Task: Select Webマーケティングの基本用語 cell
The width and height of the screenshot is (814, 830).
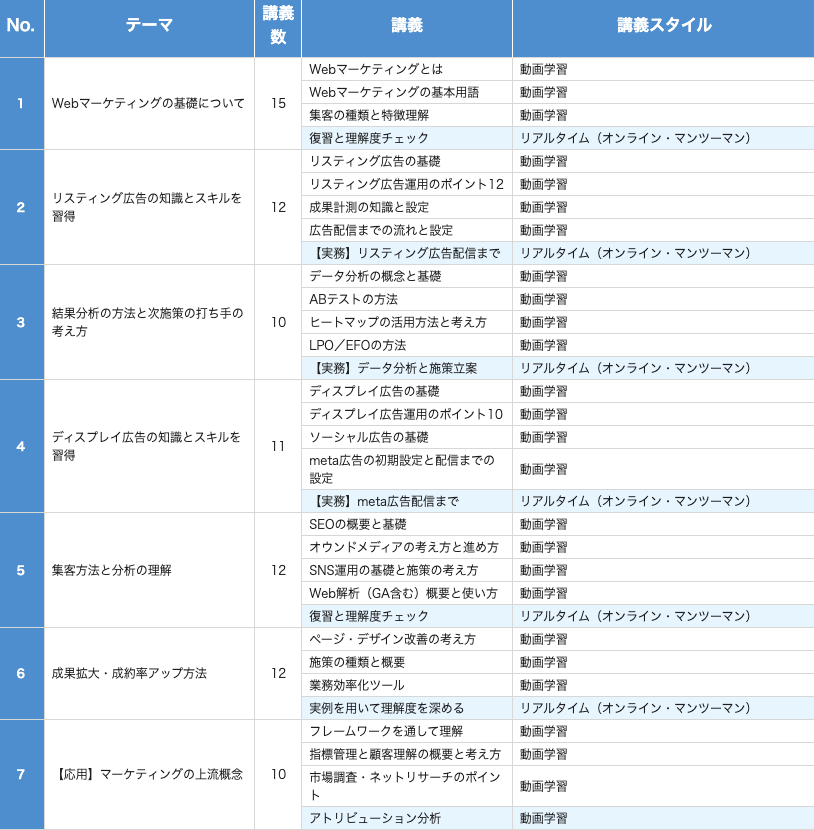Action: coord(406,92)
